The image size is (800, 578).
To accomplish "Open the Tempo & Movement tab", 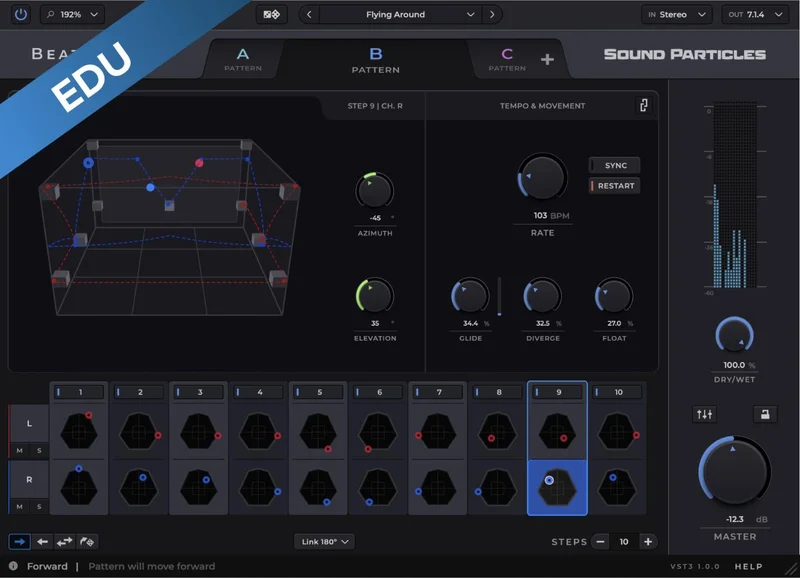I will click(x=542, y=106).
